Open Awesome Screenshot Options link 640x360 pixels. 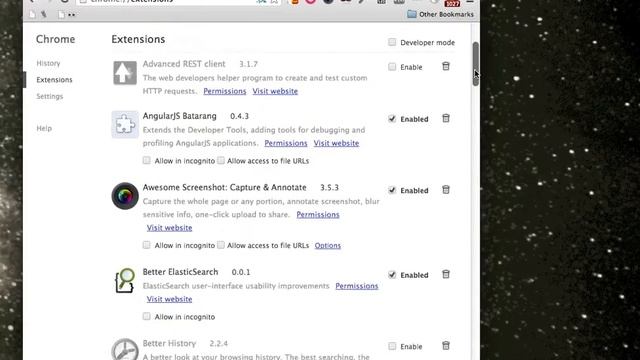(x=328, y=245)
